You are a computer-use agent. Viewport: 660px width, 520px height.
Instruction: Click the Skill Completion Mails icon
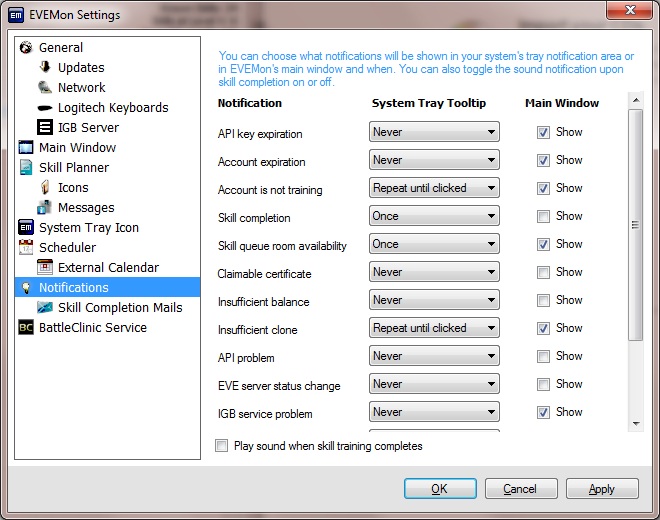coord(45,307)
